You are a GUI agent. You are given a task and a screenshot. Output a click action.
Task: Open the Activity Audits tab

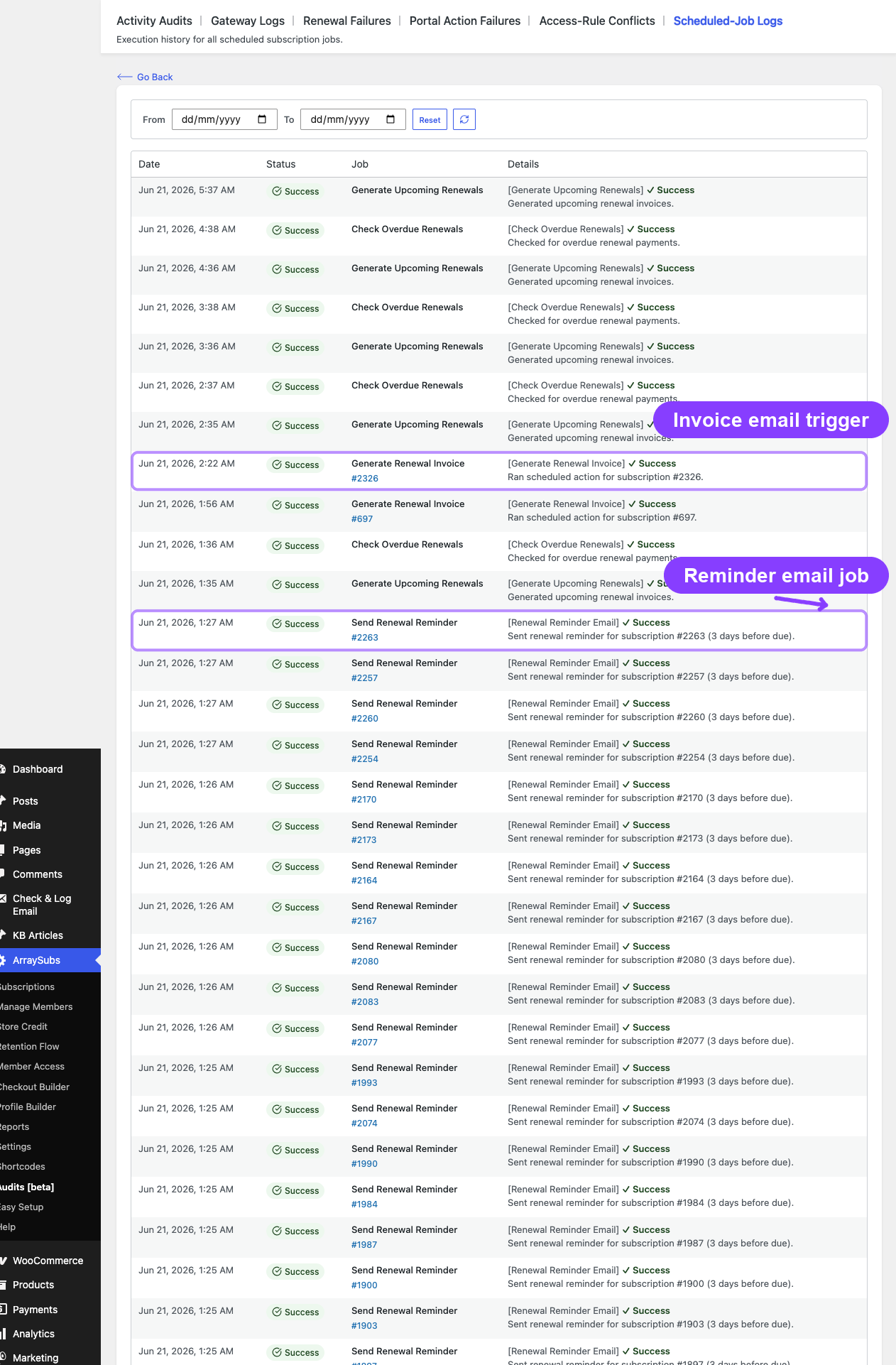coord(154,21)
